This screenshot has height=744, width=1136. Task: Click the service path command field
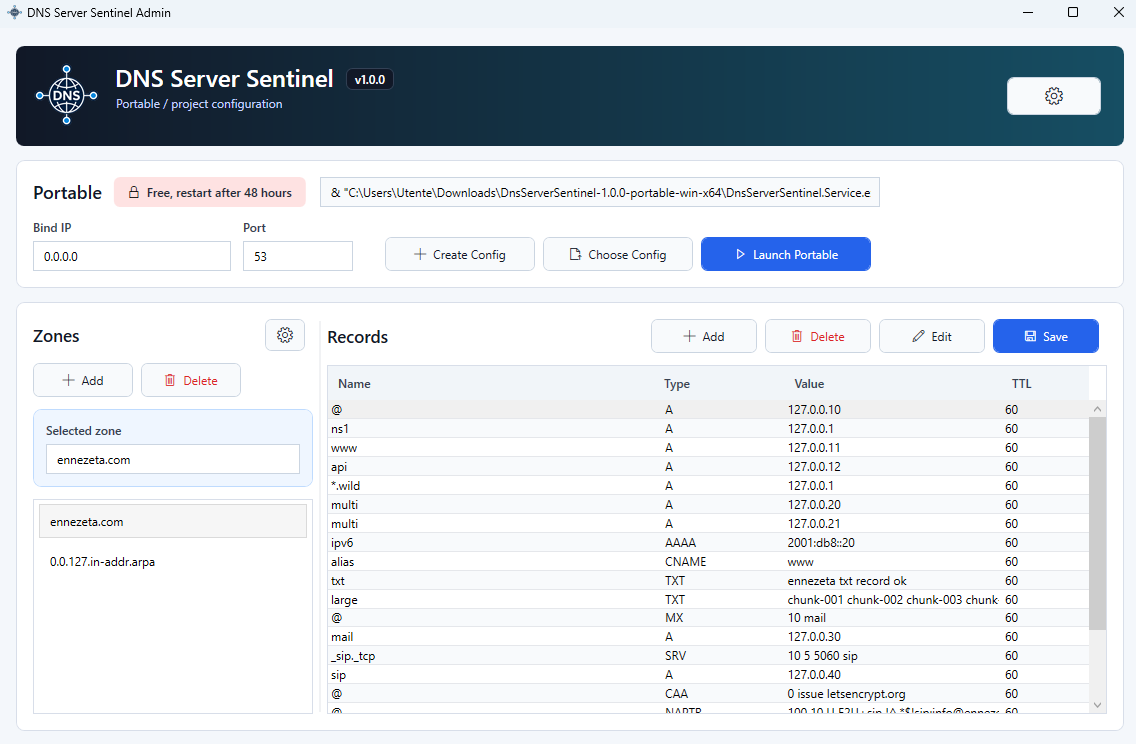pos(600,192)
